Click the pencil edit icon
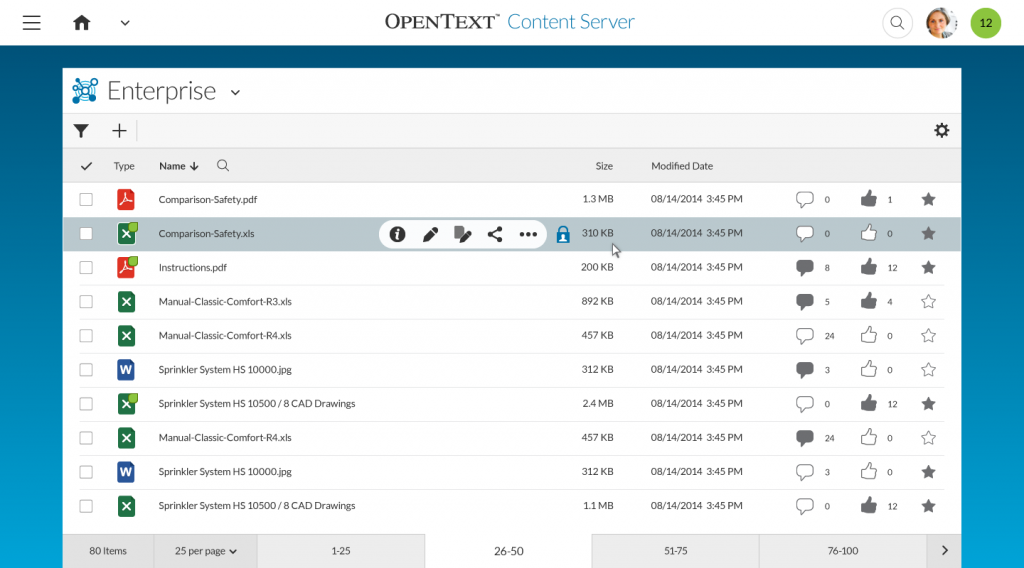 click(x=430, y=234)
